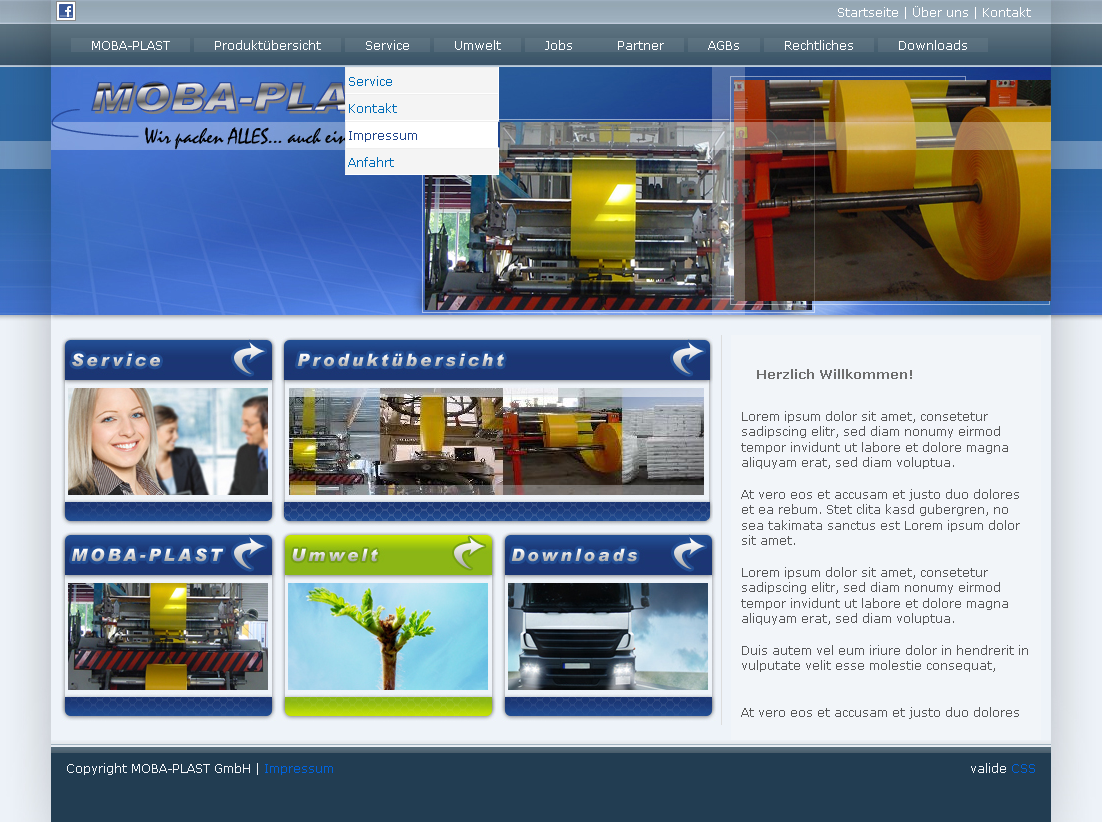Follow the CSS validation link in the footer
The width and height of the screenshot is (1102, 822).
click(x=1023, y=769)
